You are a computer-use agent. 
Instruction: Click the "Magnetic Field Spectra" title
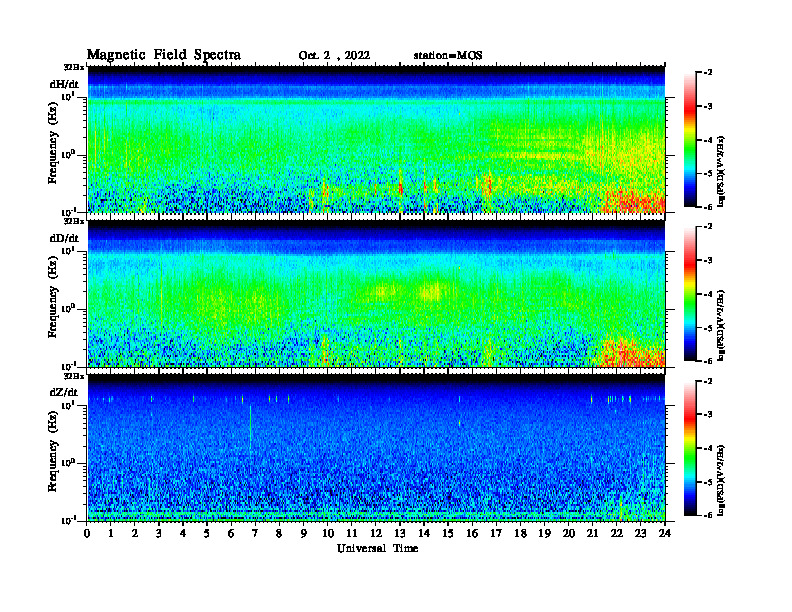click(164, 55)
